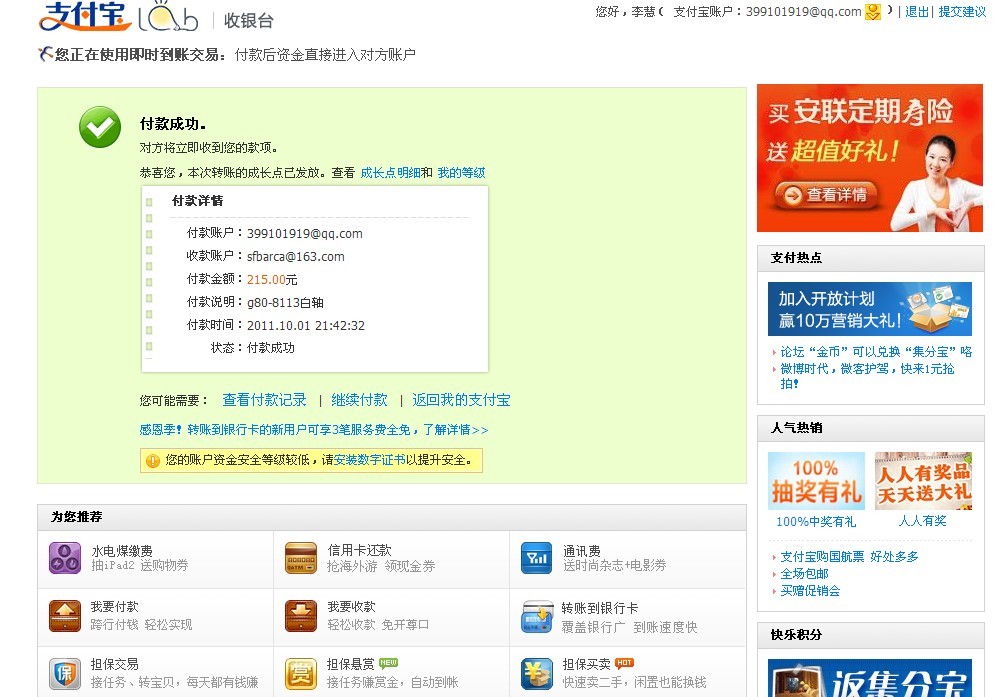The width and height of the screenshot is (1001, 697).
Task: Click the 抽iPad2 送购物券 subtitle
Action: [x=140, y=566]
